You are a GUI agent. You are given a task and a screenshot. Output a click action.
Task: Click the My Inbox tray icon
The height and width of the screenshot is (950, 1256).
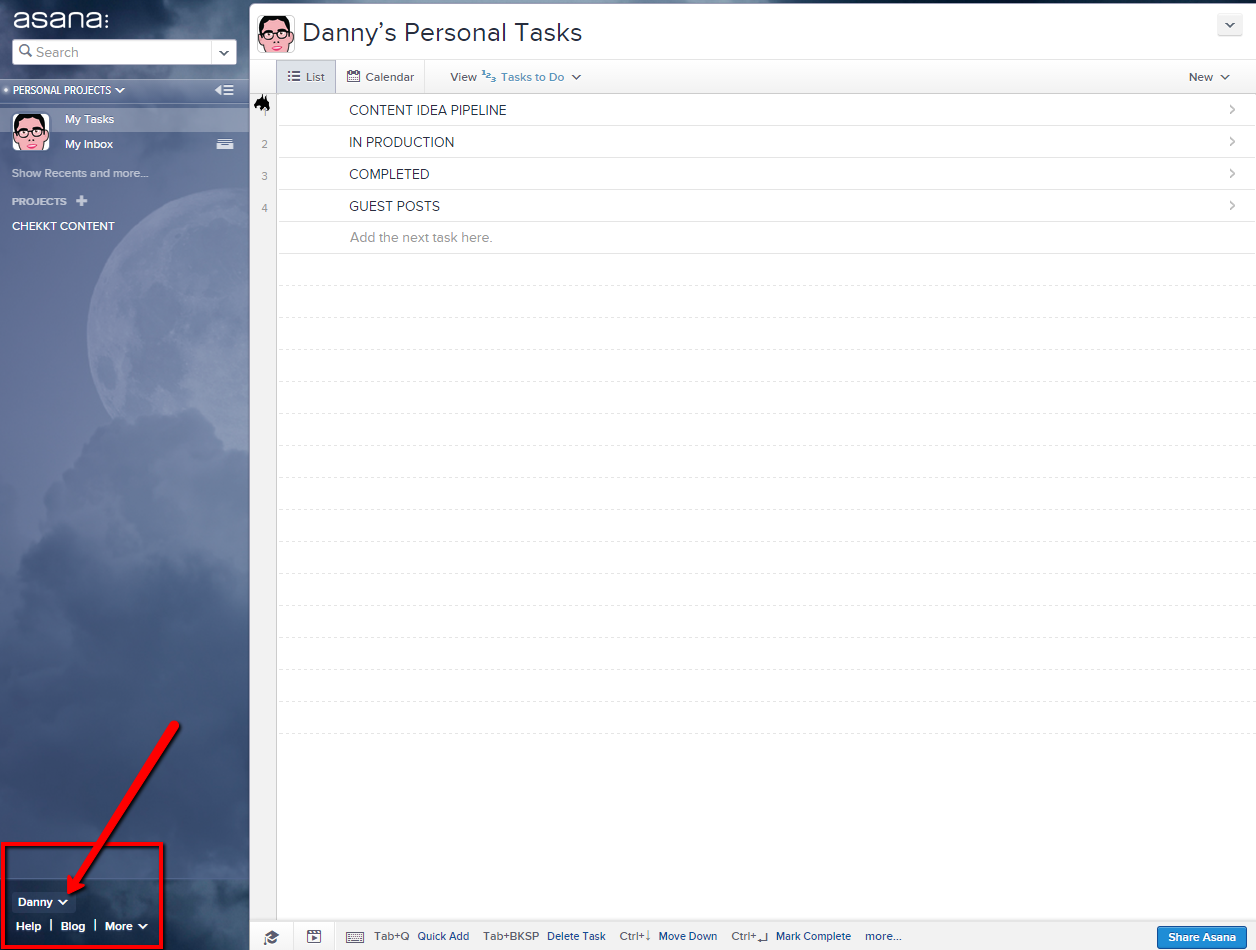(x=225, y=144)
